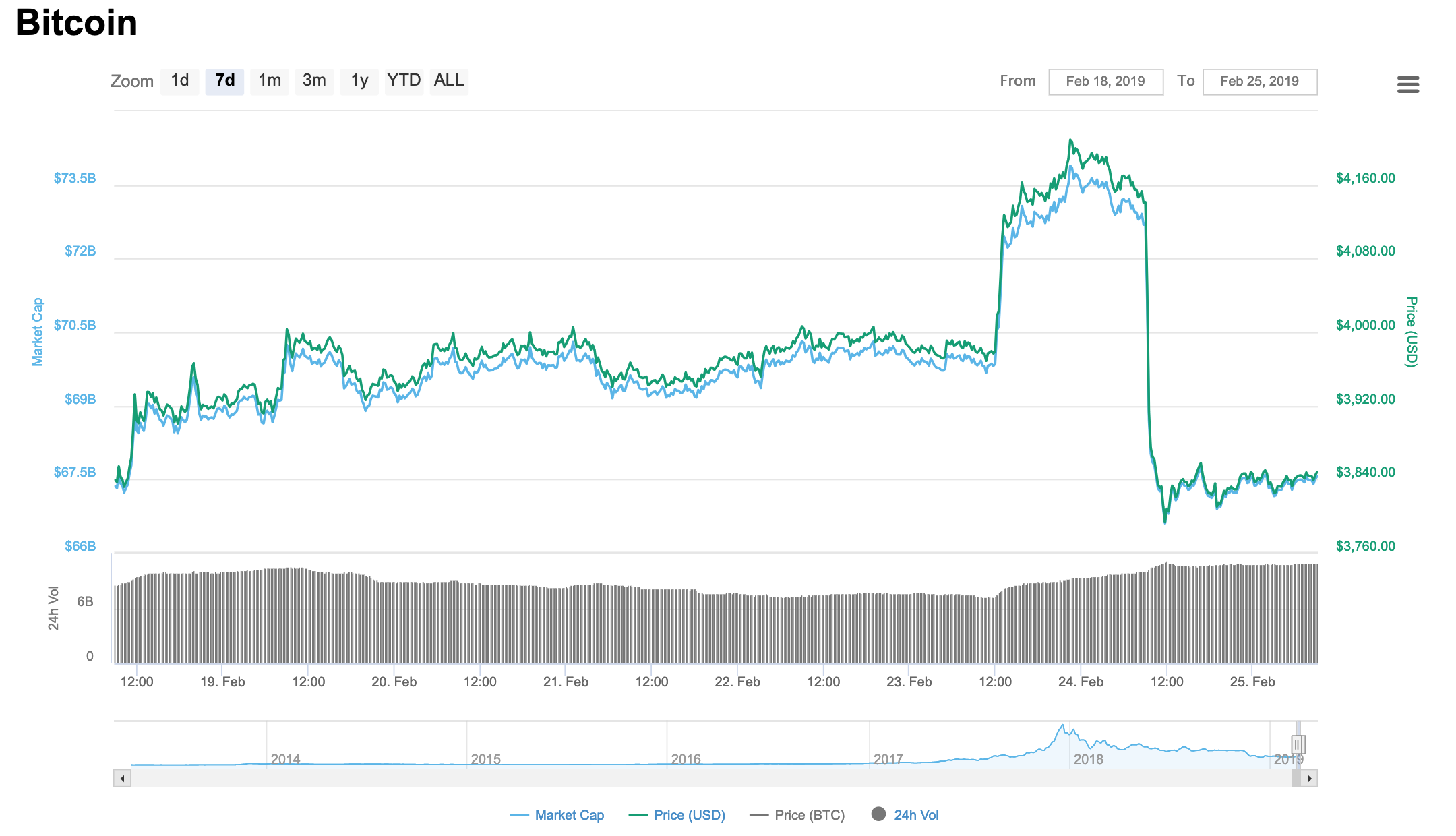Click the 22. Feb x-axis label
1456x836 pixels.
(x=737, y=682)
